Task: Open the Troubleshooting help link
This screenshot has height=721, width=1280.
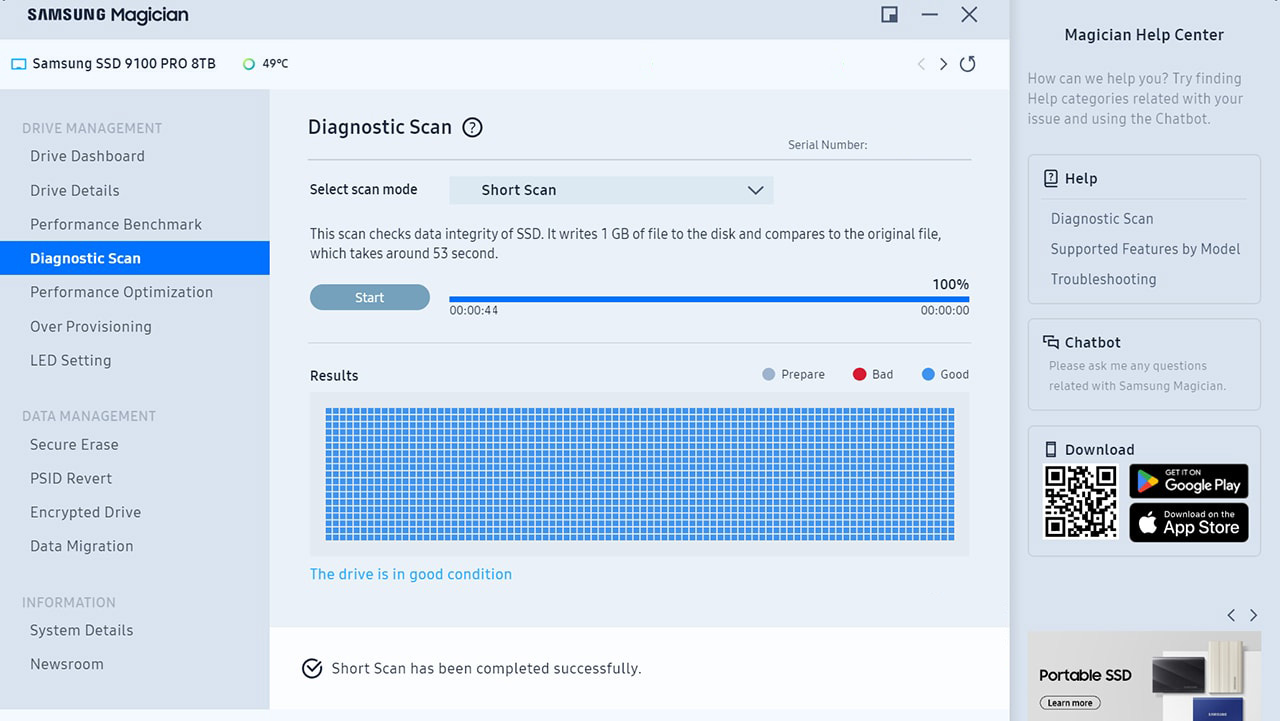Action: point(1103,279)
